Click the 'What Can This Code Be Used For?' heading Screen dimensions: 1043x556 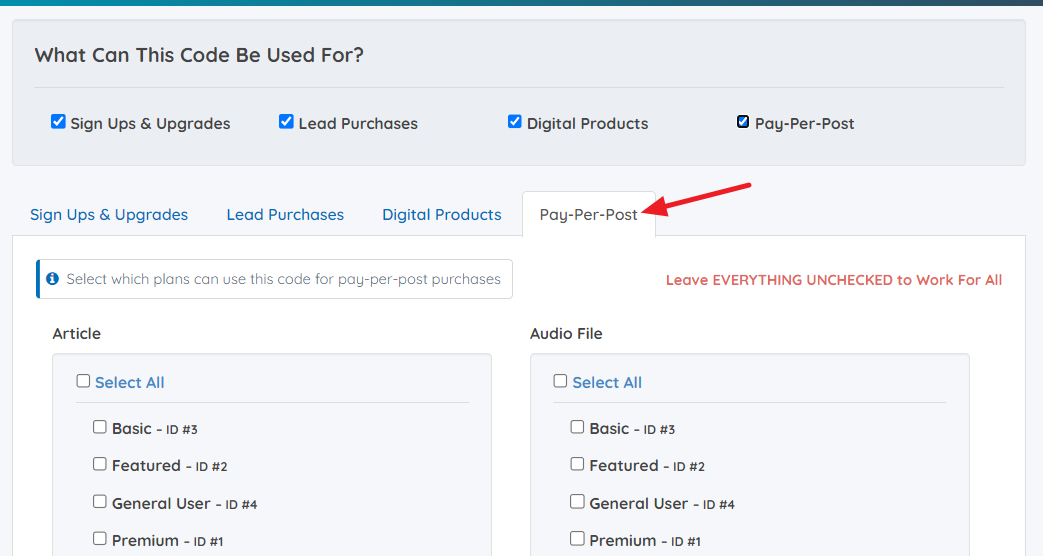point(200,55)
